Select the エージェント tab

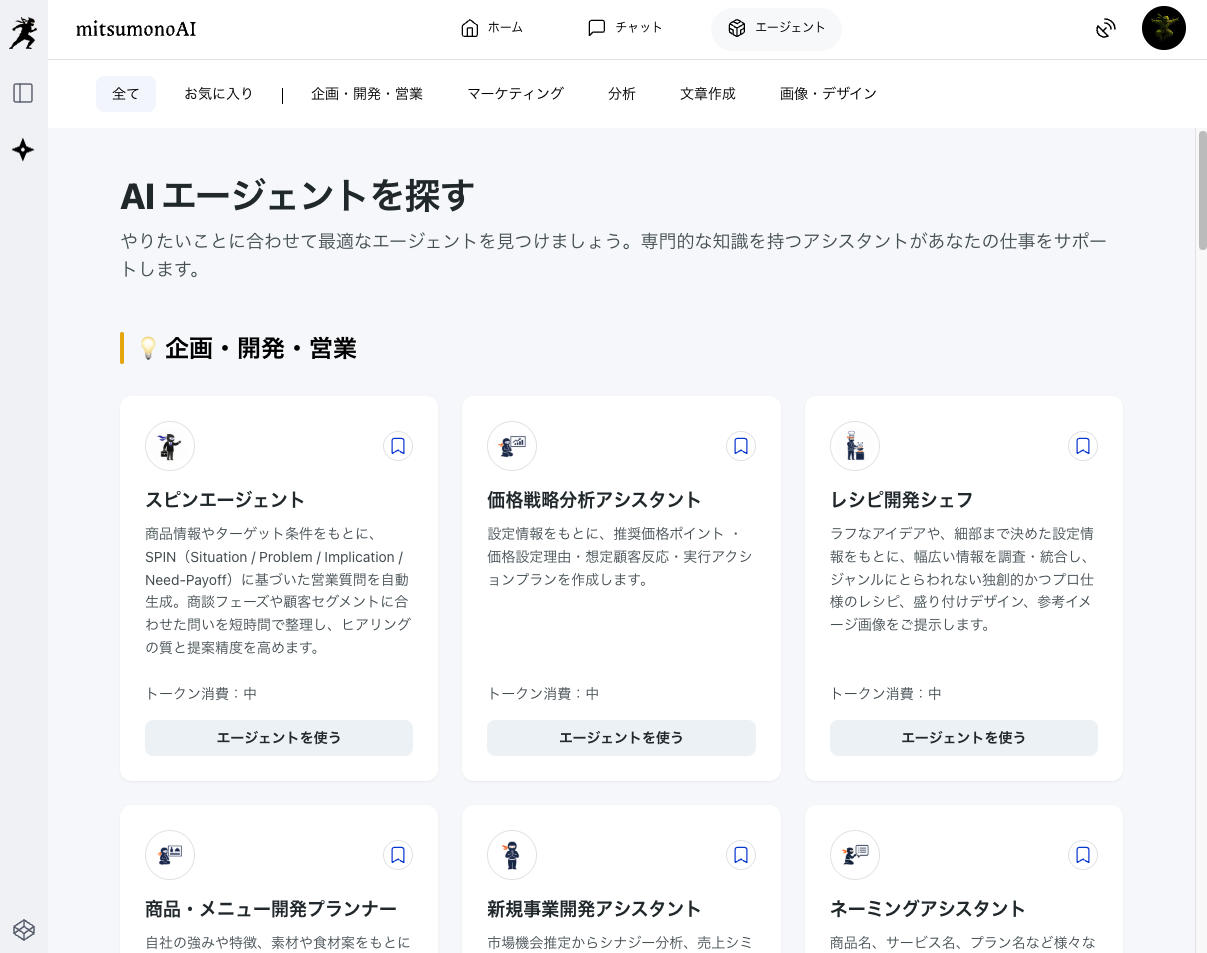(776, 28)
